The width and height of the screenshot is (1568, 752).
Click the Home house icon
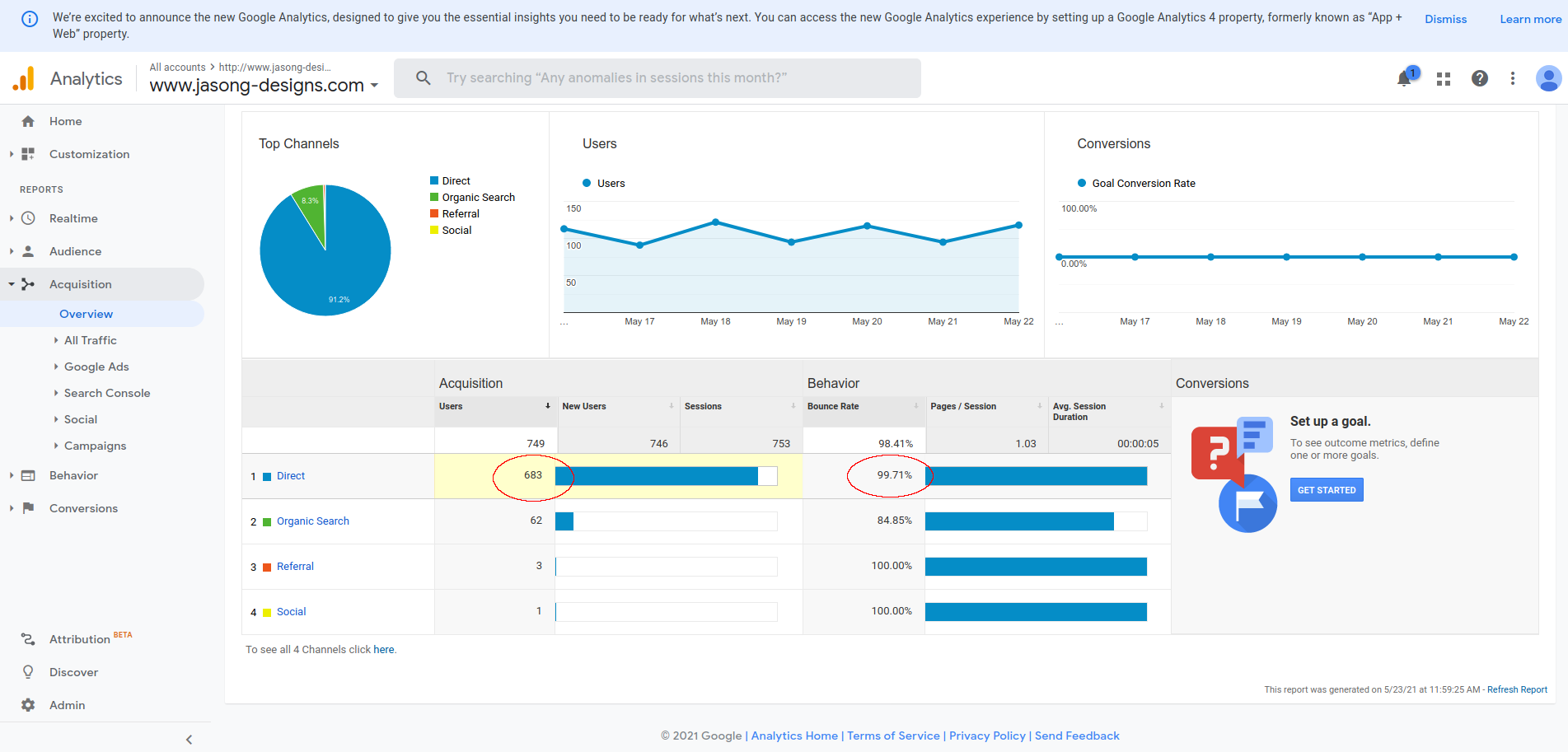pos(28,121)
